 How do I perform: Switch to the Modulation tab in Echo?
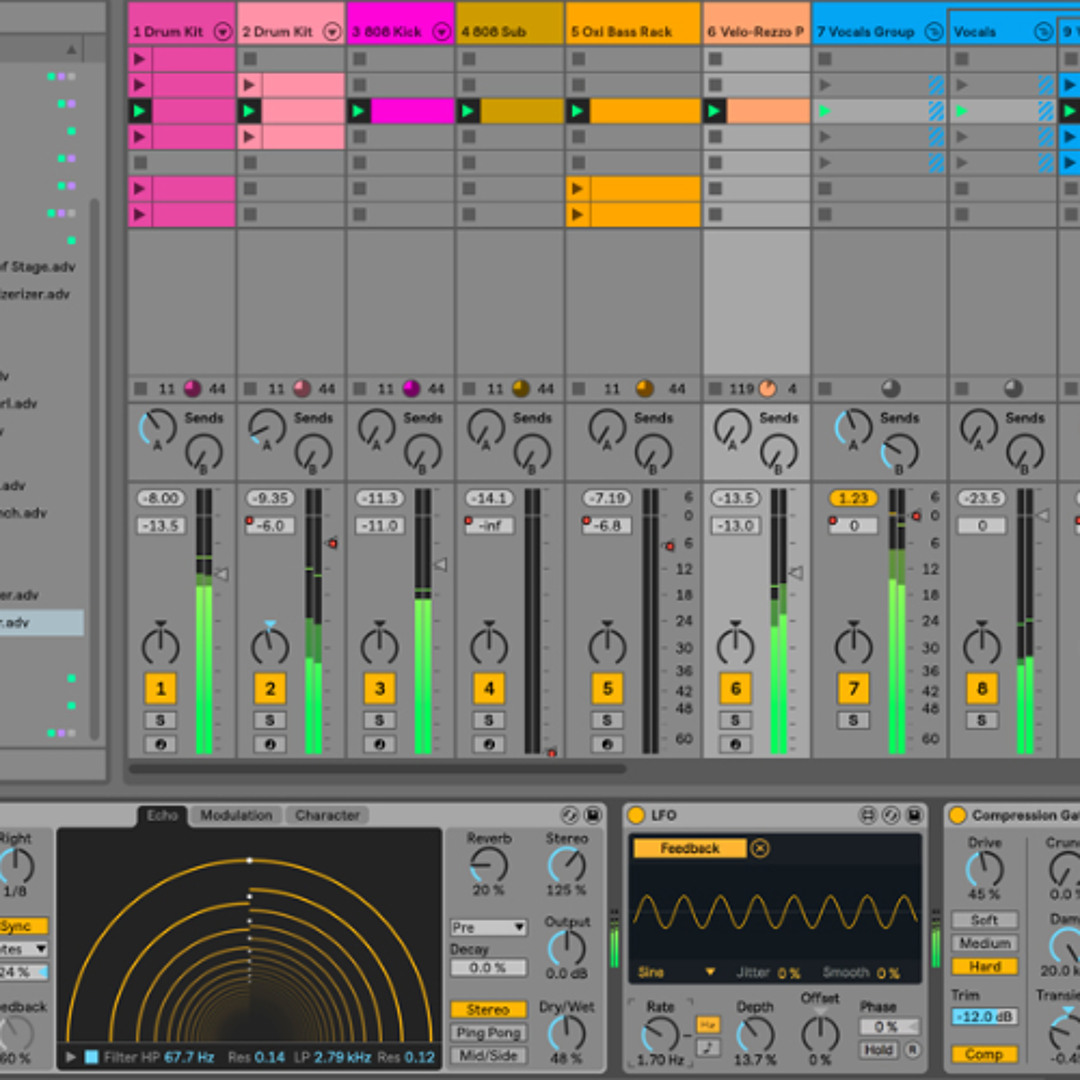point(236,816)
